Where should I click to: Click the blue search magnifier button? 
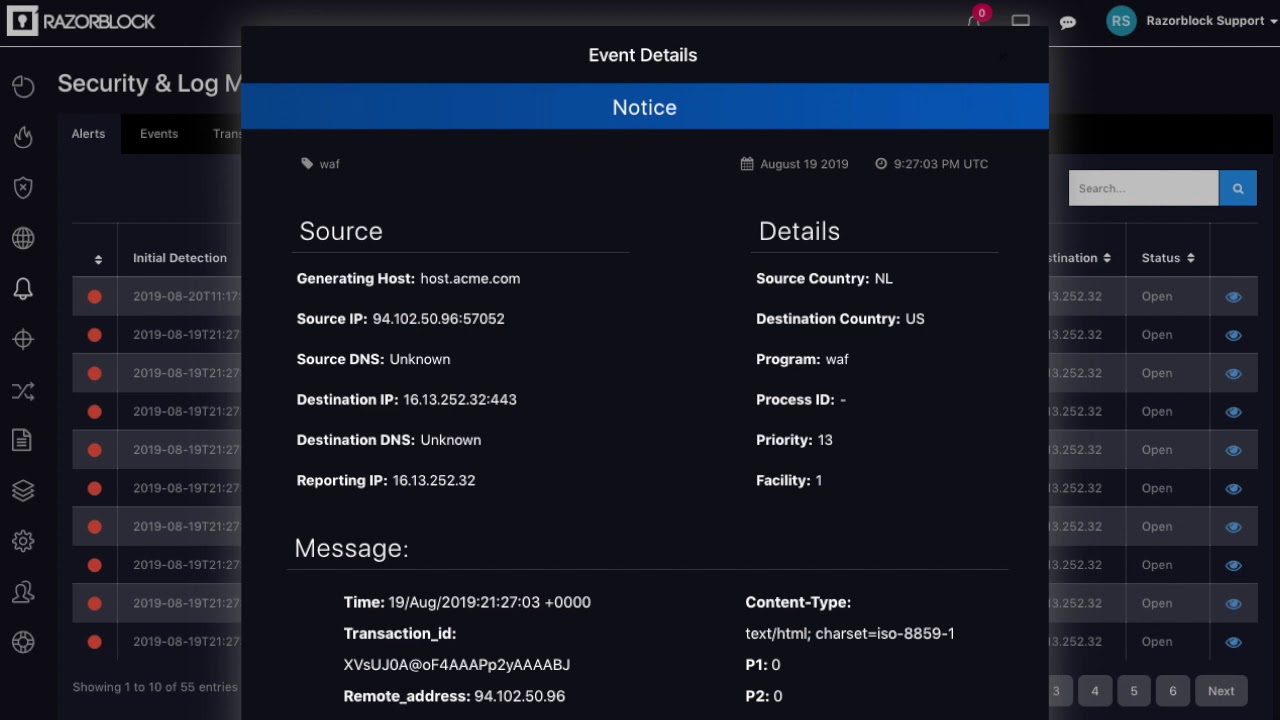pos(1237,188)
